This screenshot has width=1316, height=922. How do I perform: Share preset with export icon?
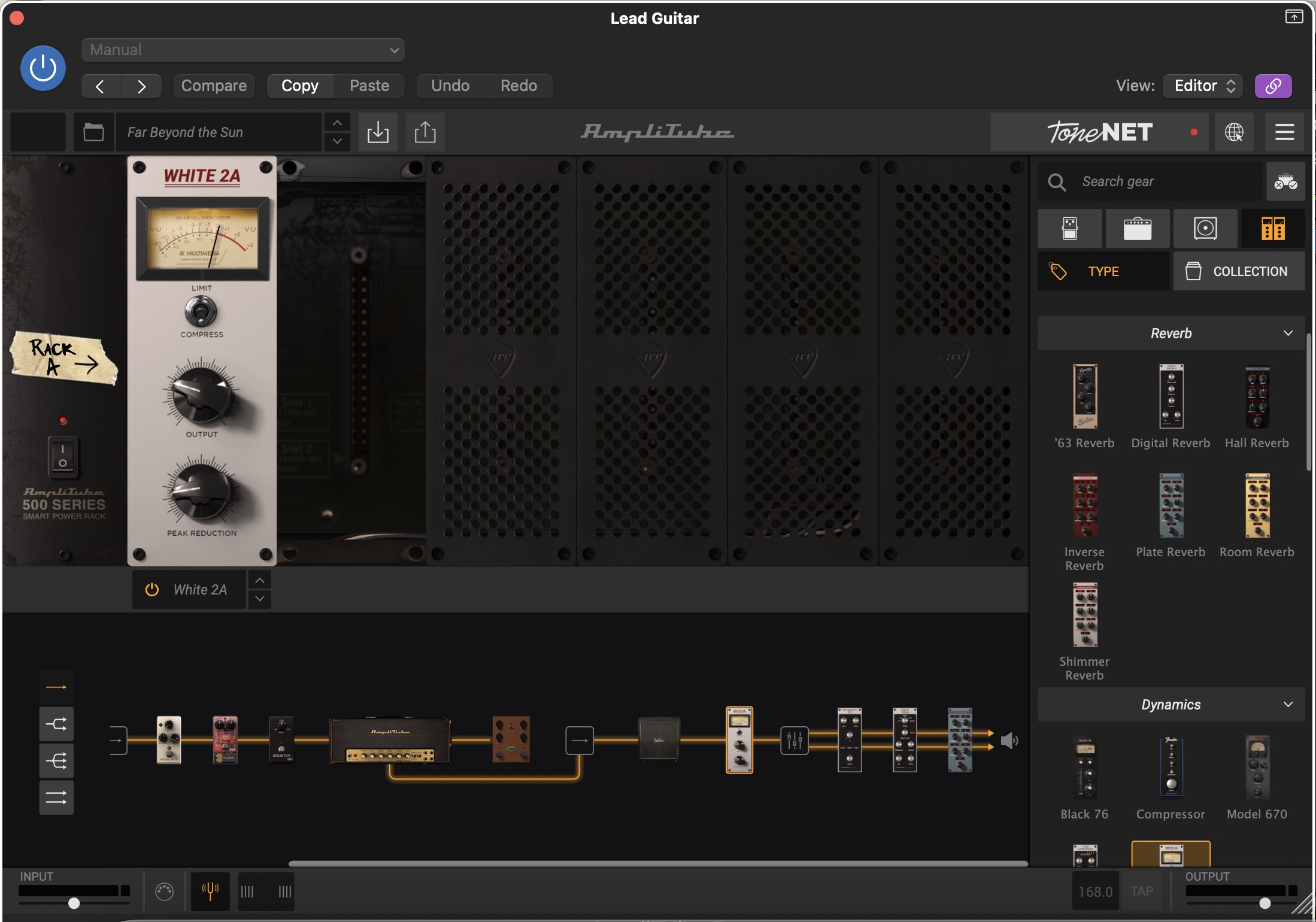click(425, 132)
